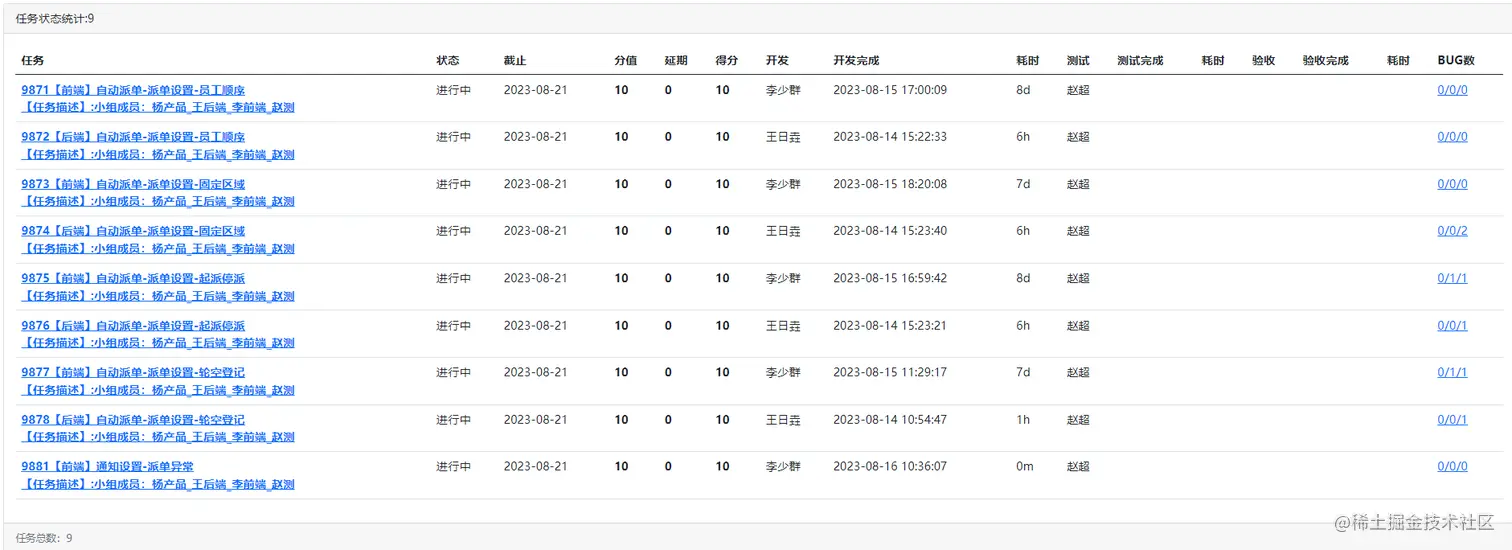
Task: Click the 截止 column header
Action: point(515,61)
